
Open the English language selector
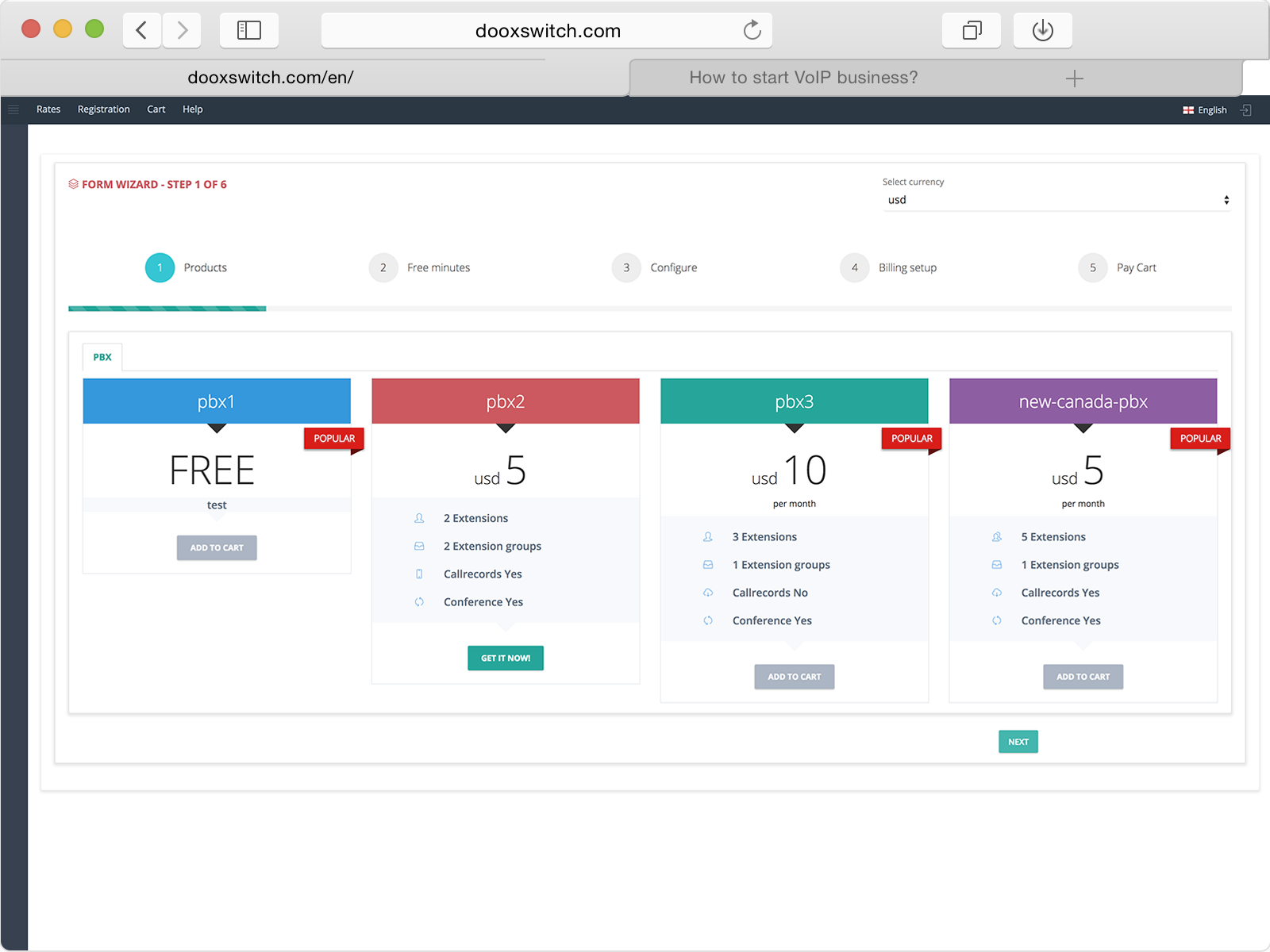pos(1205,110)
